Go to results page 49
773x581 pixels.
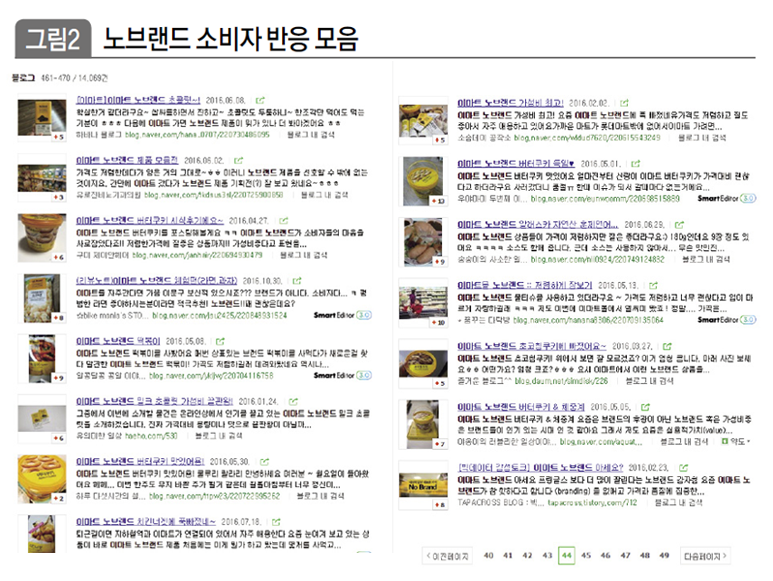point(664,555)
